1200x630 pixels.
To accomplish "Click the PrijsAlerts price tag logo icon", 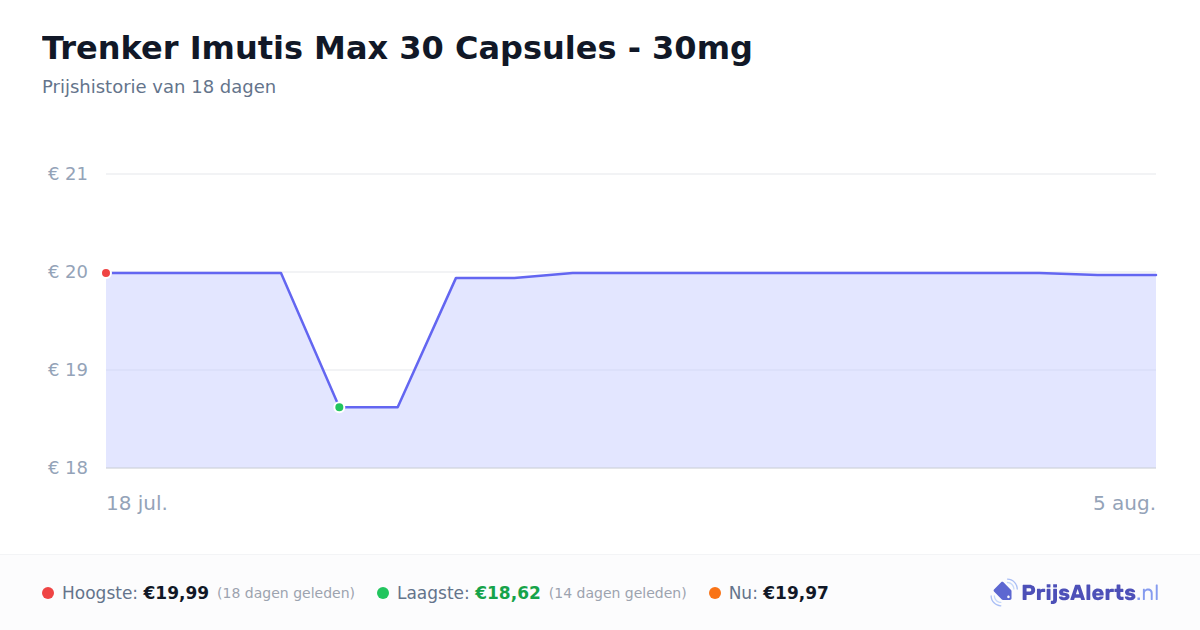I will (1003, 593).
